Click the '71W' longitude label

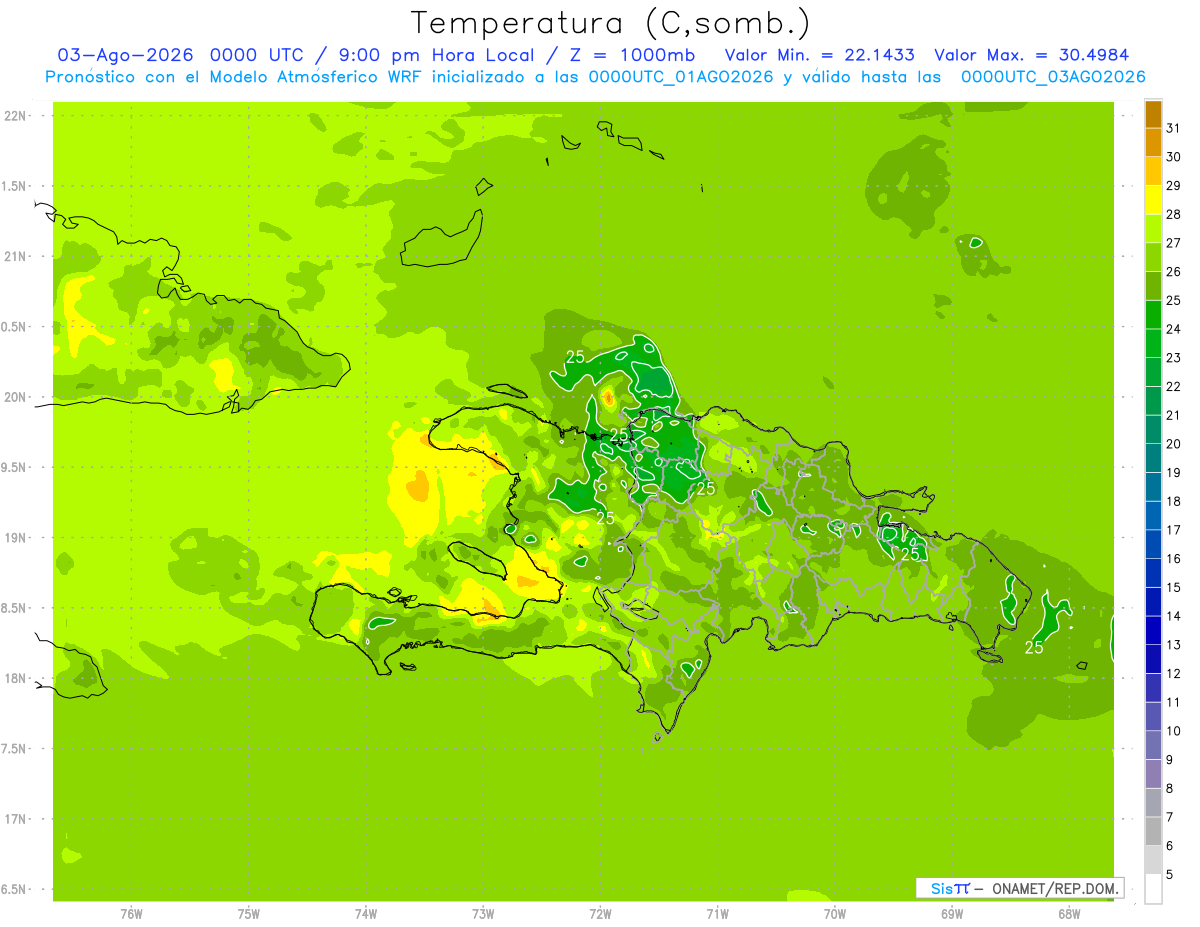pos(717,915)
